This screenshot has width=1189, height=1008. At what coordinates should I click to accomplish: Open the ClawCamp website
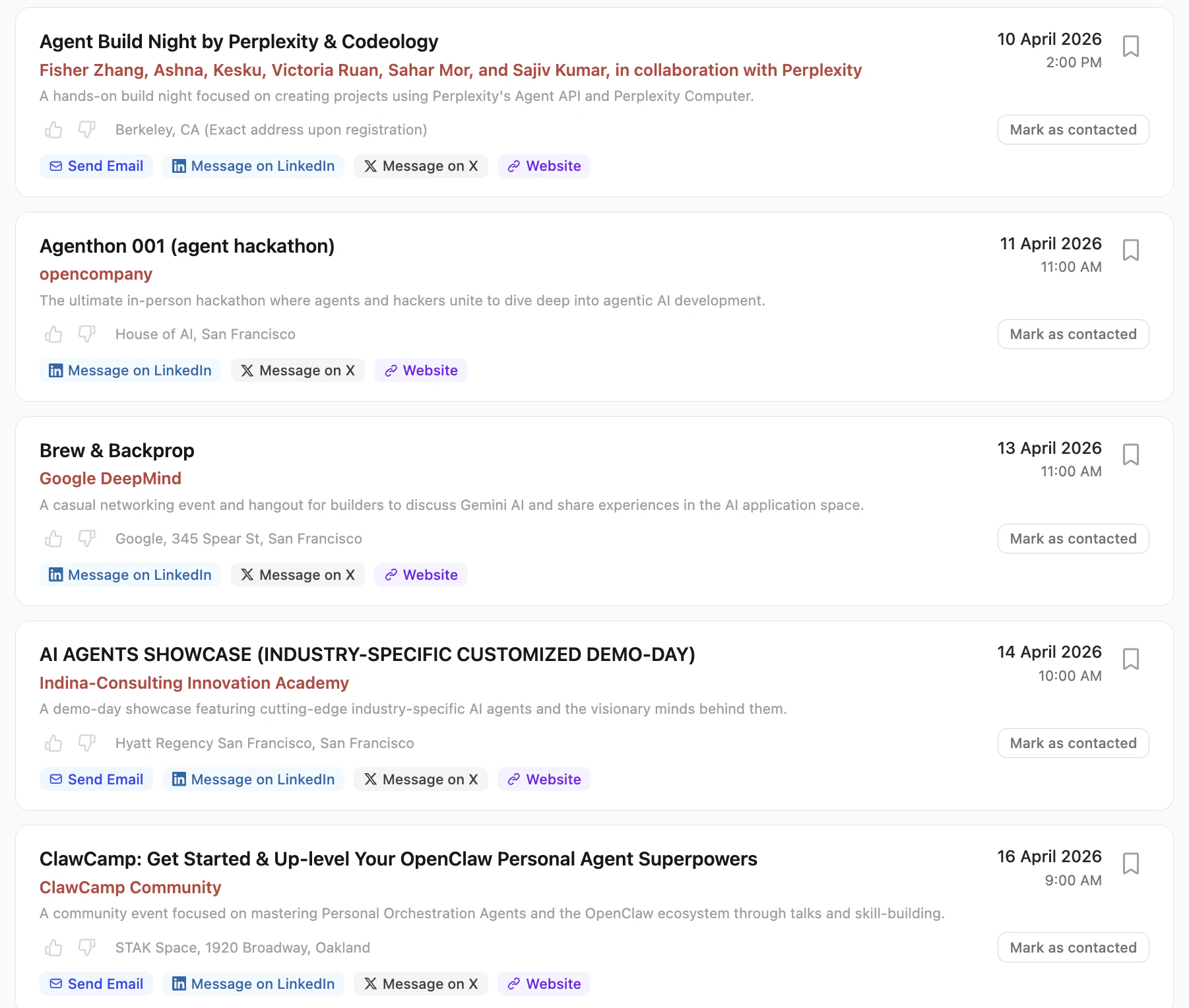pyautogui.click(x=544, y=984)
